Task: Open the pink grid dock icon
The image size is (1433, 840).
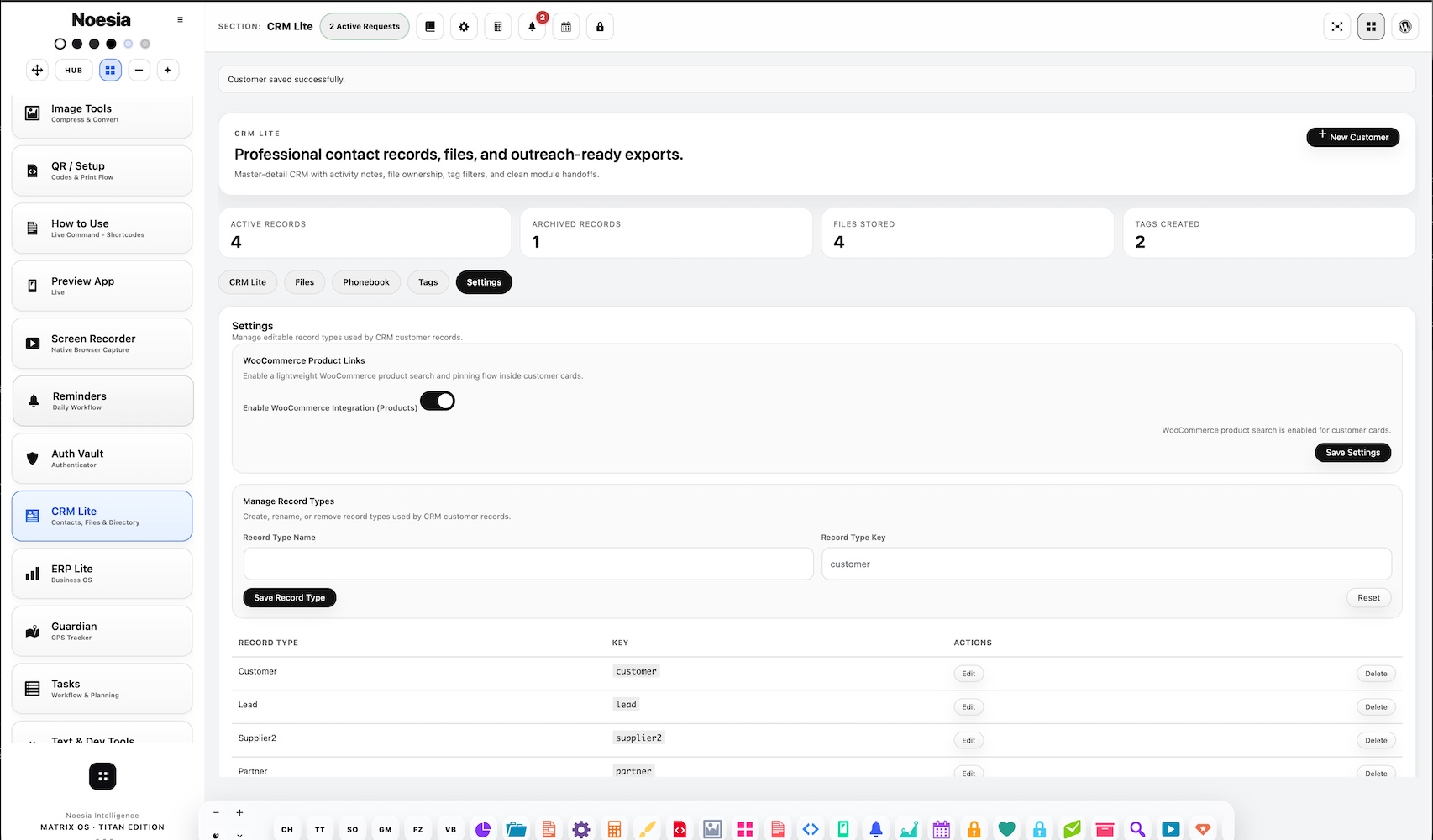Action: click(745, 829)
